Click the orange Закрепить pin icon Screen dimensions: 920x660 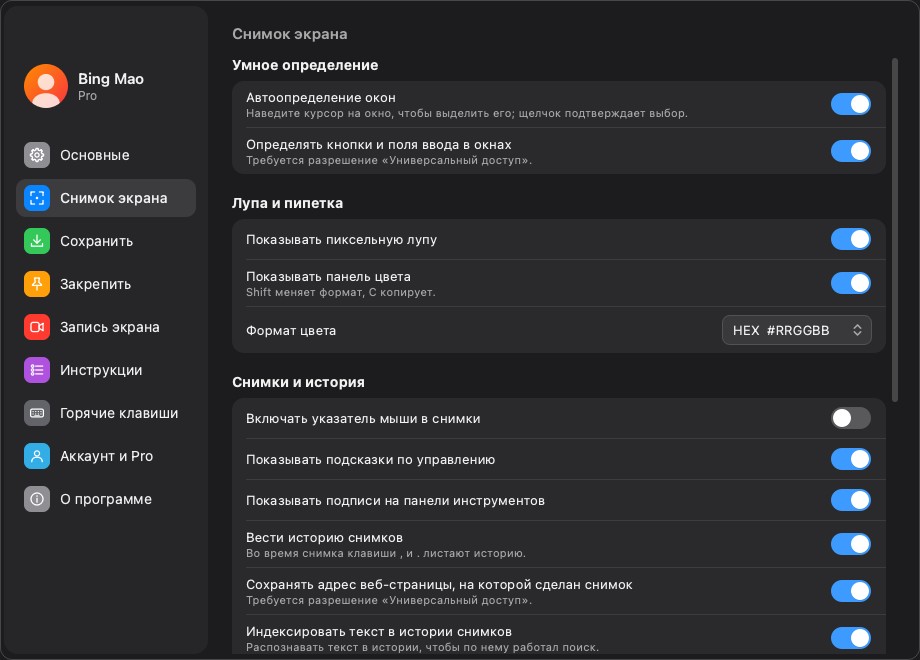[37, 284]
